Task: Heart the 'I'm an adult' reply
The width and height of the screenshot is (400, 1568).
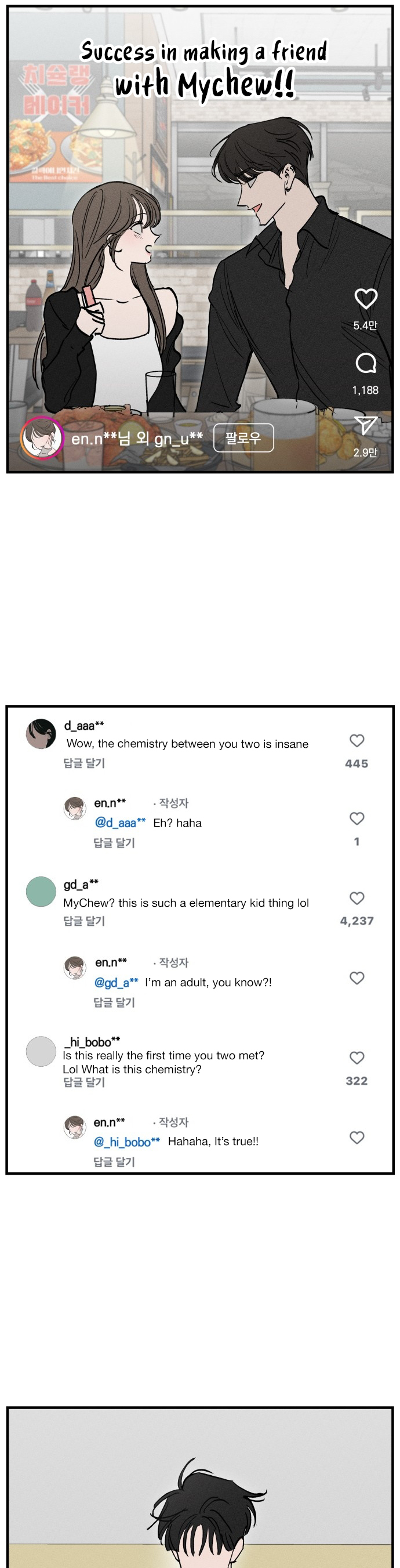Action: [357, 977]
